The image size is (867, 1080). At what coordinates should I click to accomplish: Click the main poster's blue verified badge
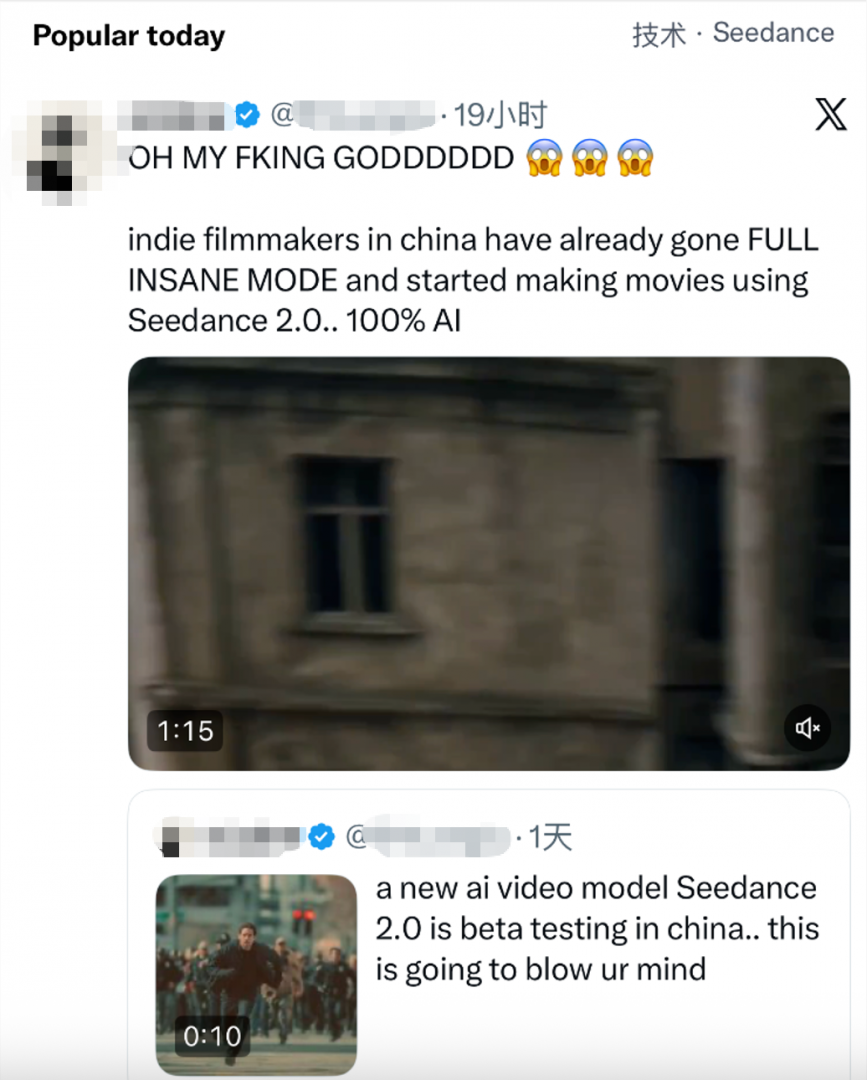pyautogui.click(x=247, y=116)
